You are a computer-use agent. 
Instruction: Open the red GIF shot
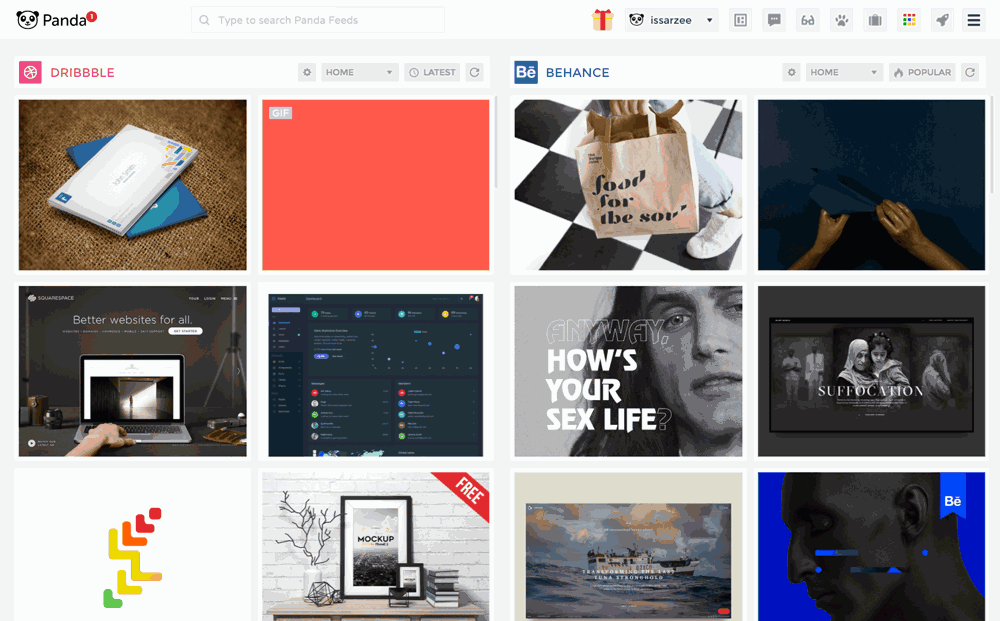coord(376,185)
